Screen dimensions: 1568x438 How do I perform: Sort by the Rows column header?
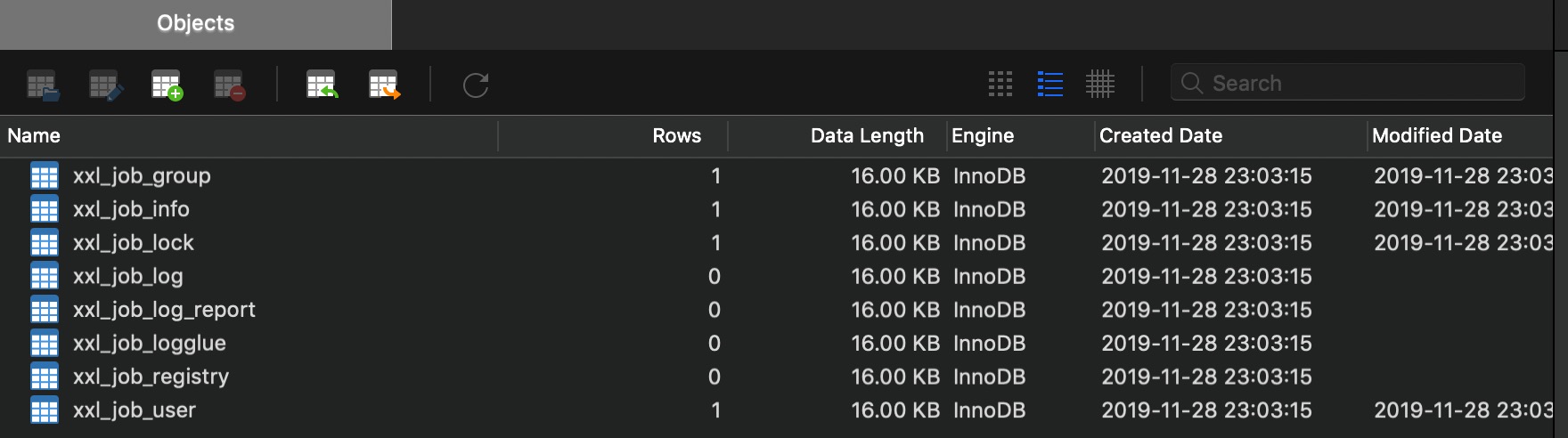pyautogui.click(x=676, y=136)
